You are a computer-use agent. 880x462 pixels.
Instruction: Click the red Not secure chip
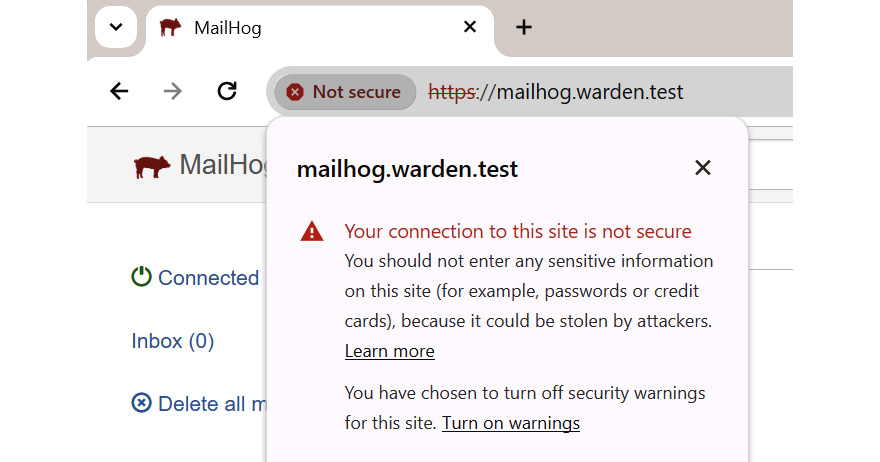pyautogui.click(x=345, y=92)
